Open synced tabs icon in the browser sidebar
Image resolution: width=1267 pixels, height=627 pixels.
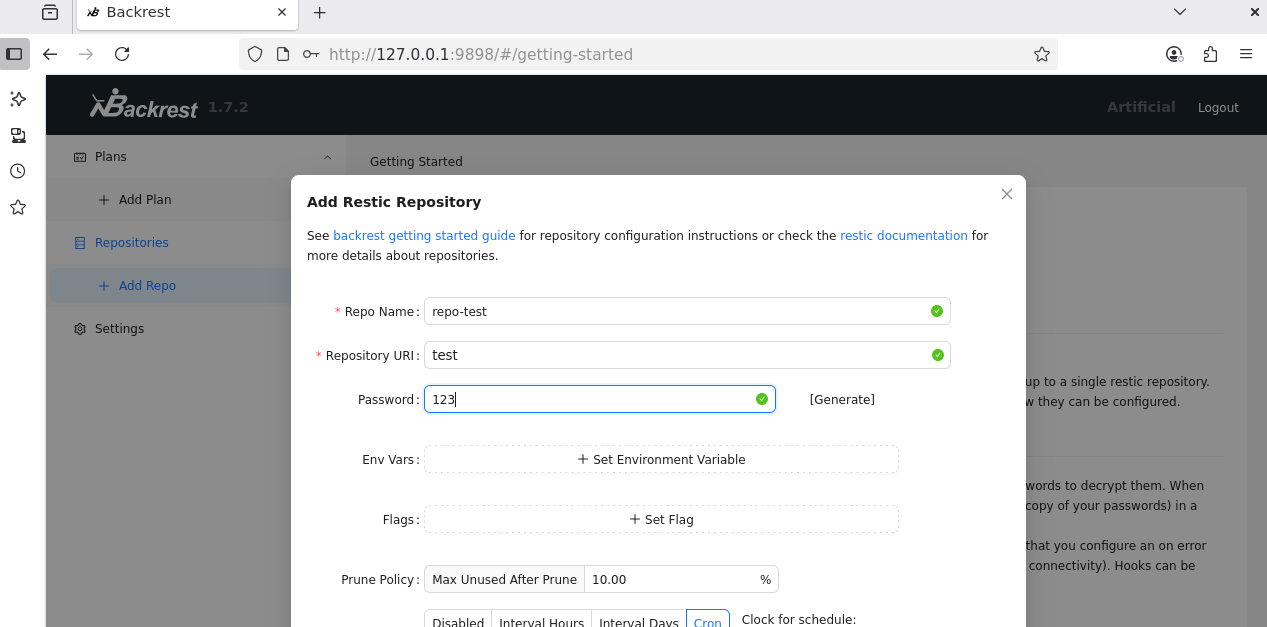[x=17, y=135]
